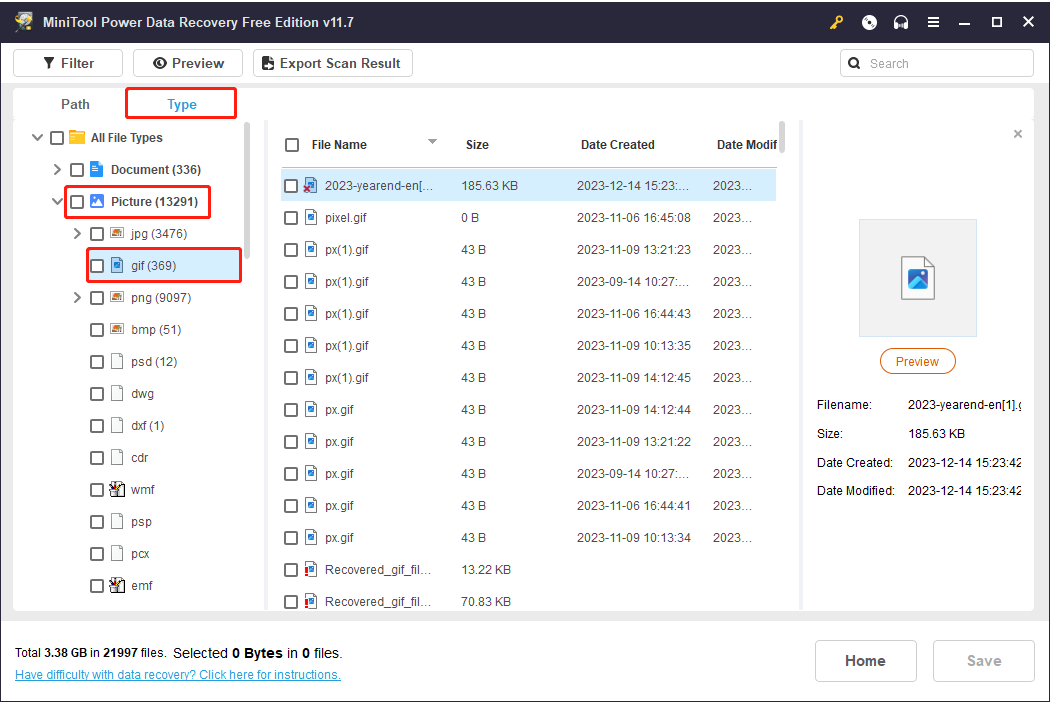Open the Filter button
Image resolution: width=1052 pixels, height=706 pixels.
68,63
